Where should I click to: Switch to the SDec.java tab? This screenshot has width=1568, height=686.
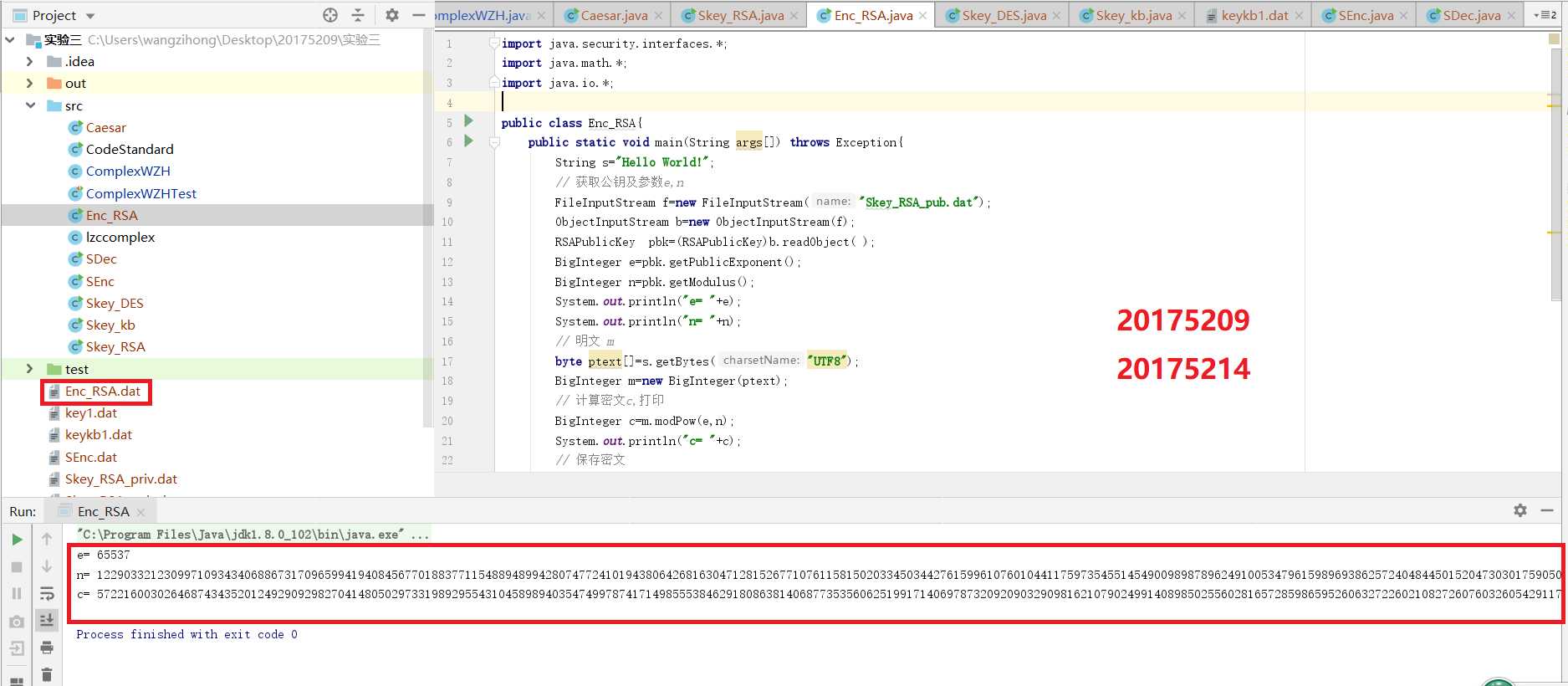click(x=1472, y=15)
